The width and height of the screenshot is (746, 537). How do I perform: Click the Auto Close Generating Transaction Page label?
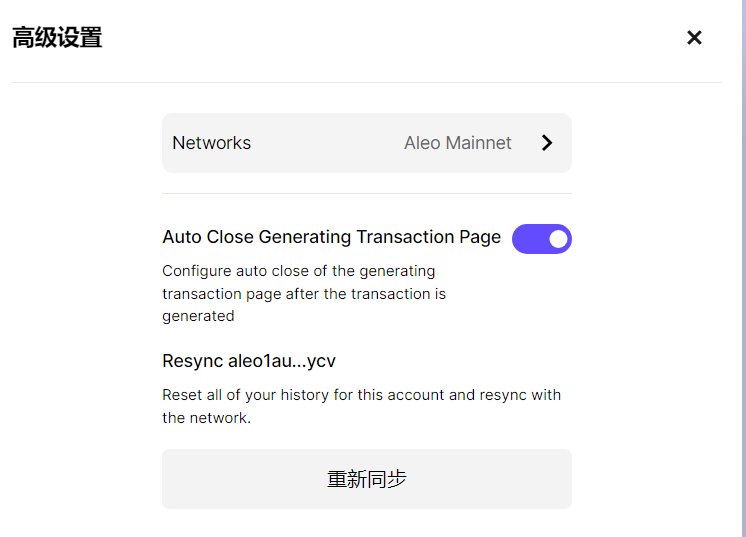(331, 237)
